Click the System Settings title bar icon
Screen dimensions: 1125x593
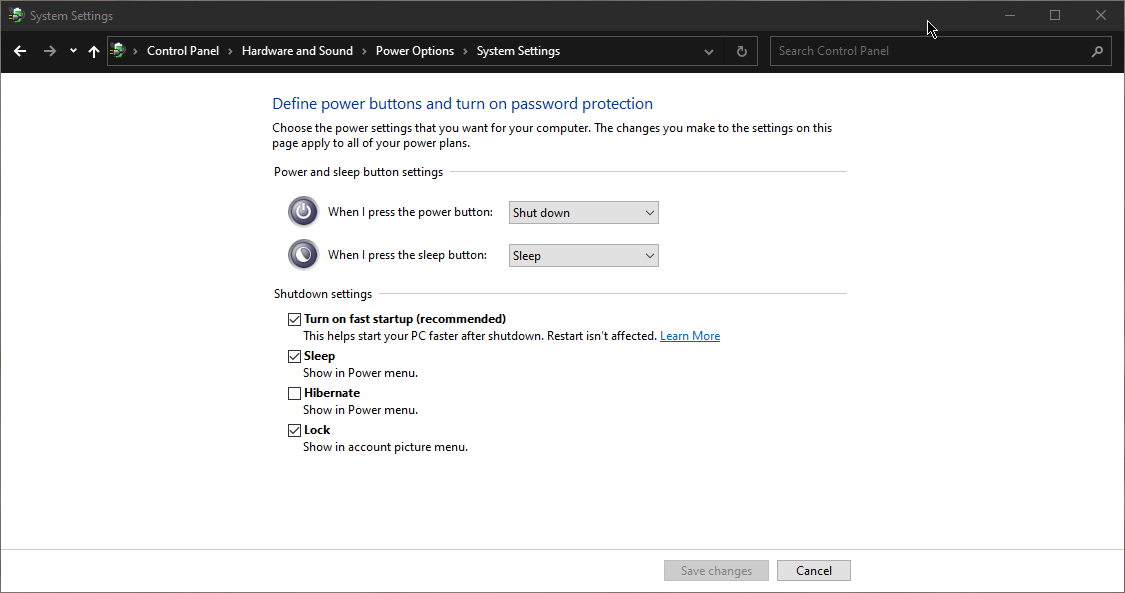(x=16, y=16)
